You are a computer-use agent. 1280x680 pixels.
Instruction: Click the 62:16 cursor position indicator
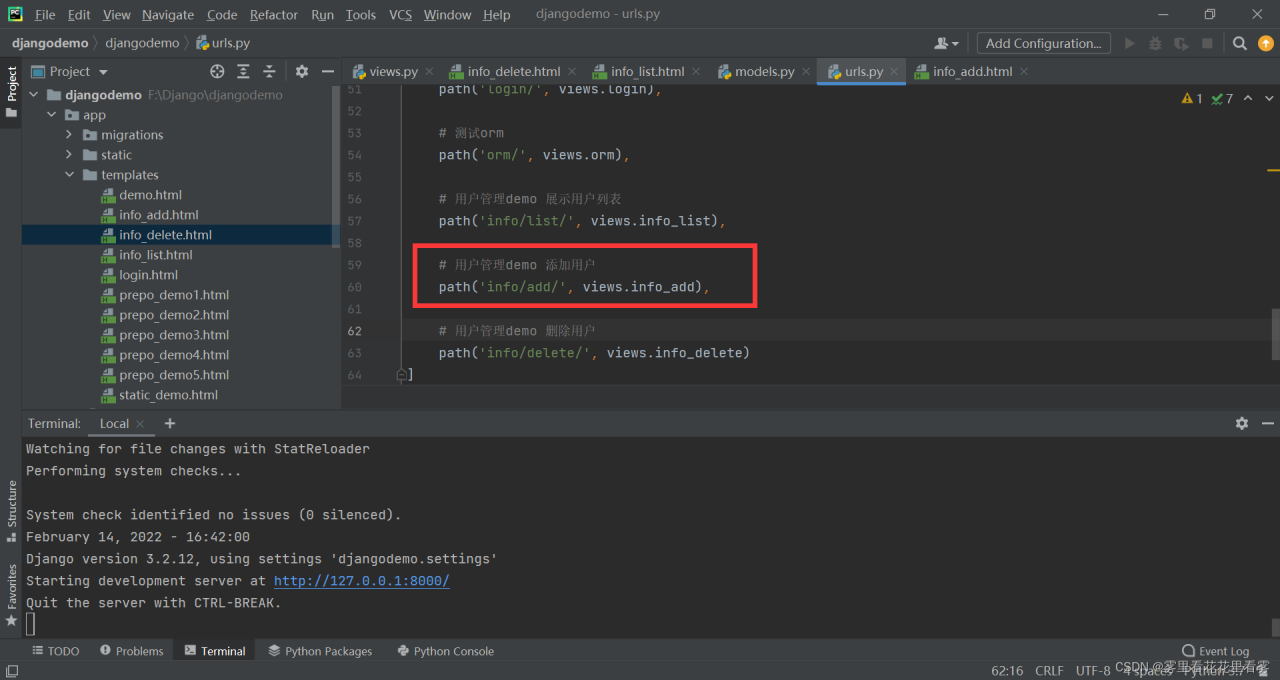[x=1007, y=670]
